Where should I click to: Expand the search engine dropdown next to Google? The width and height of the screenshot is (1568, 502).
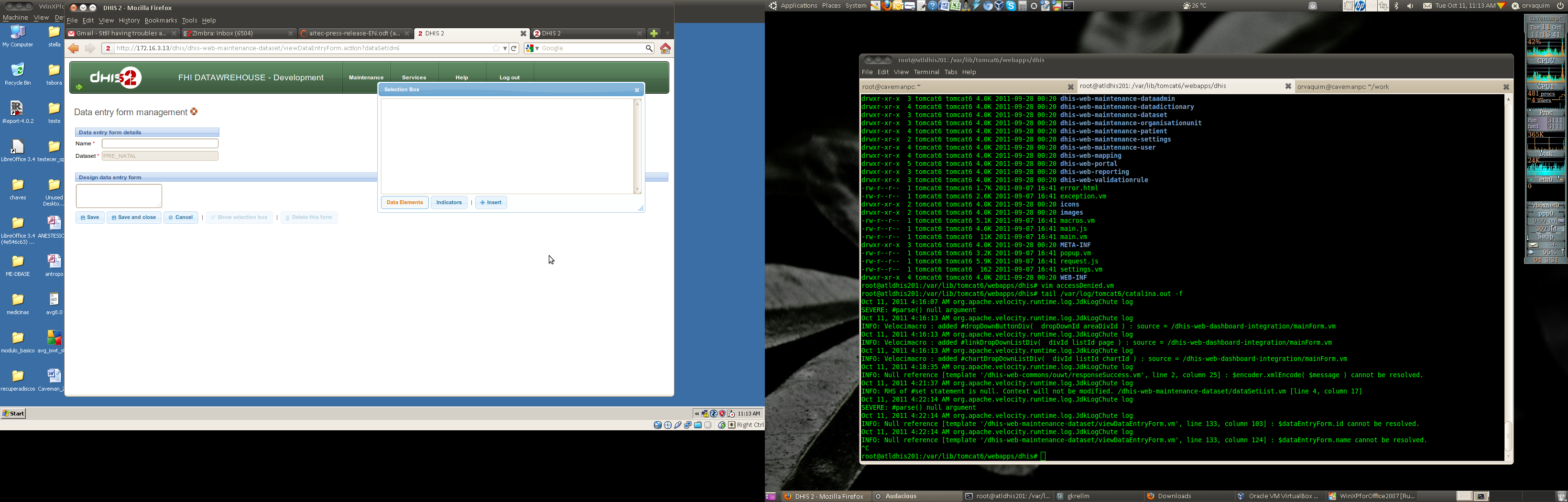tap(537, 49)
